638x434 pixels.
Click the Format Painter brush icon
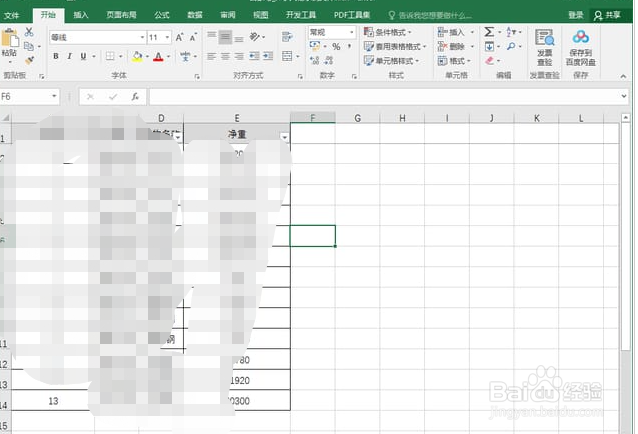pos(29,61)
